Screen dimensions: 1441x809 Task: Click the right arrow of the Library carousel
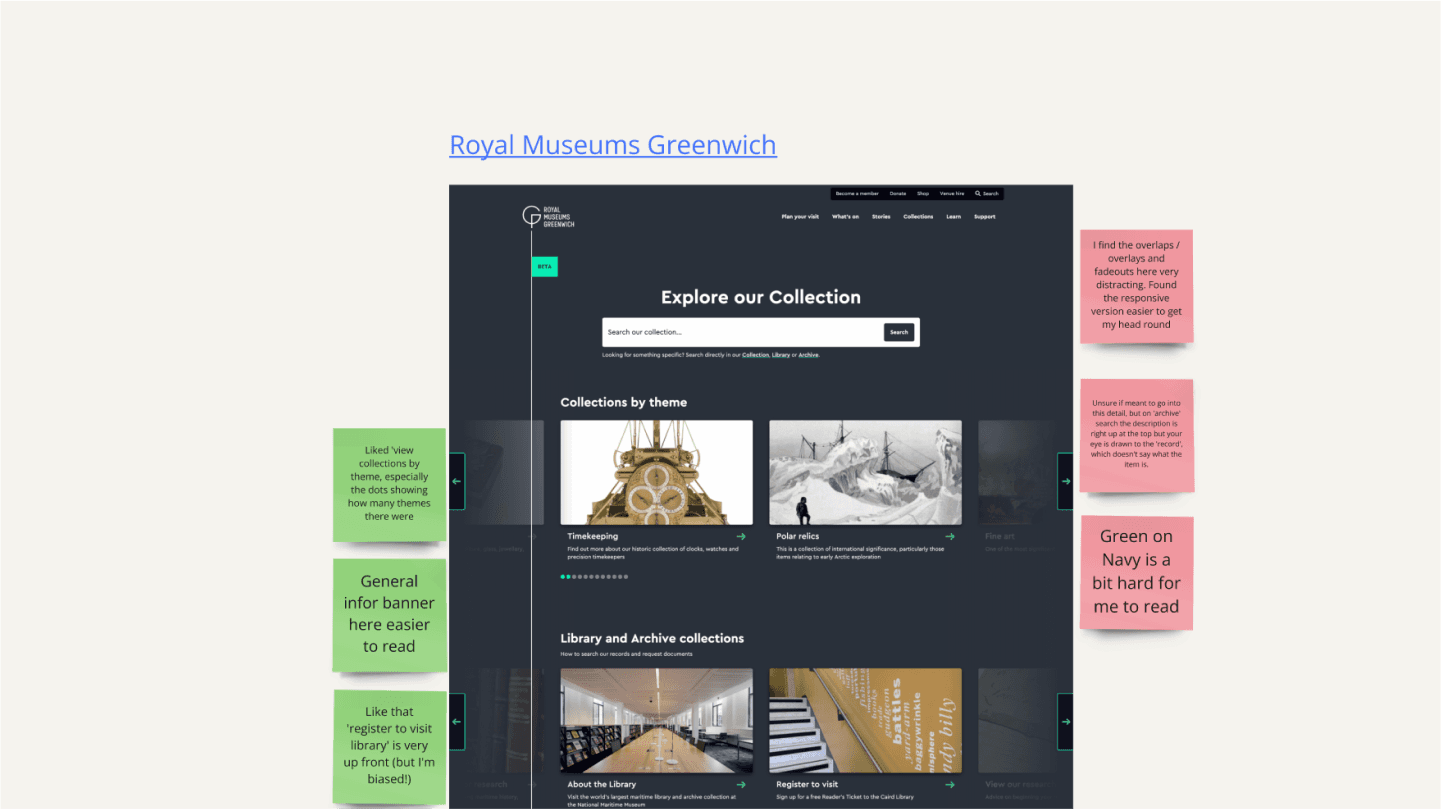1066,722
